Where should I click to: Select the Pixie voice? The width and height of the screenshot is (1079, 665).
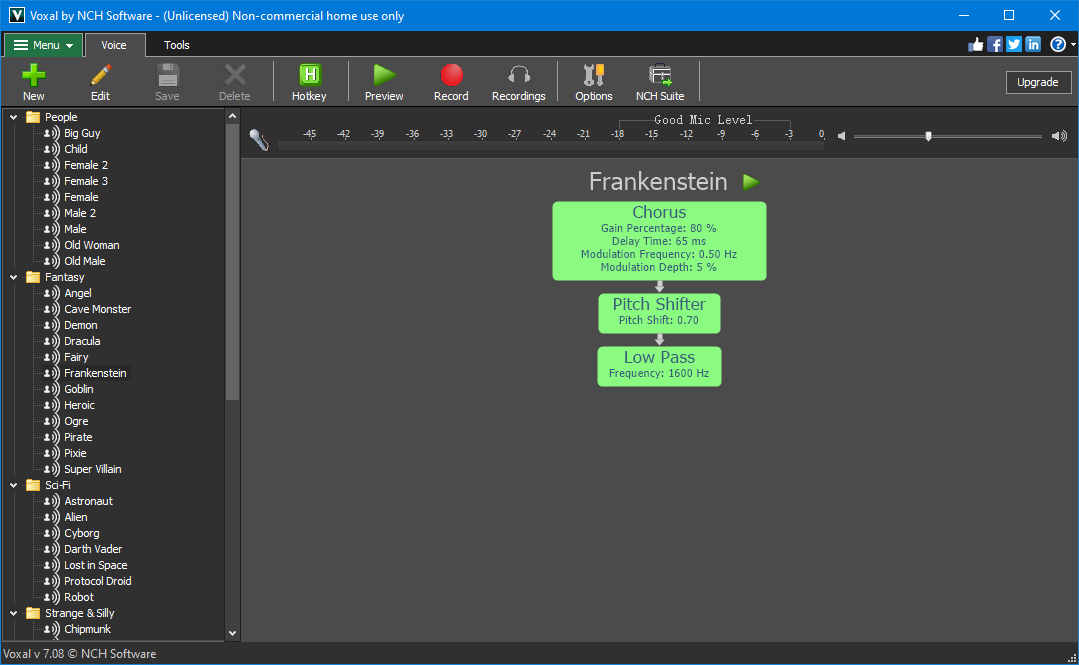(x=75, y=454)
